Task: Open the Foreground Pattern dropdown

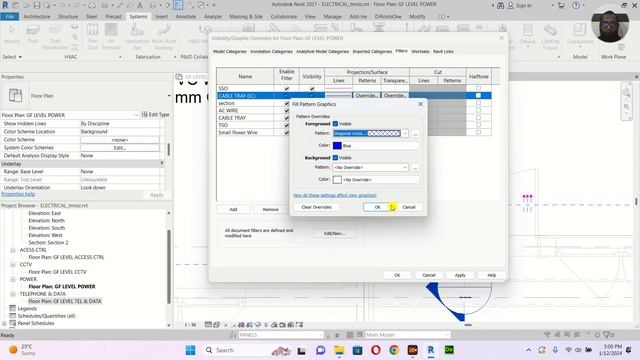Action: (405, 133)
